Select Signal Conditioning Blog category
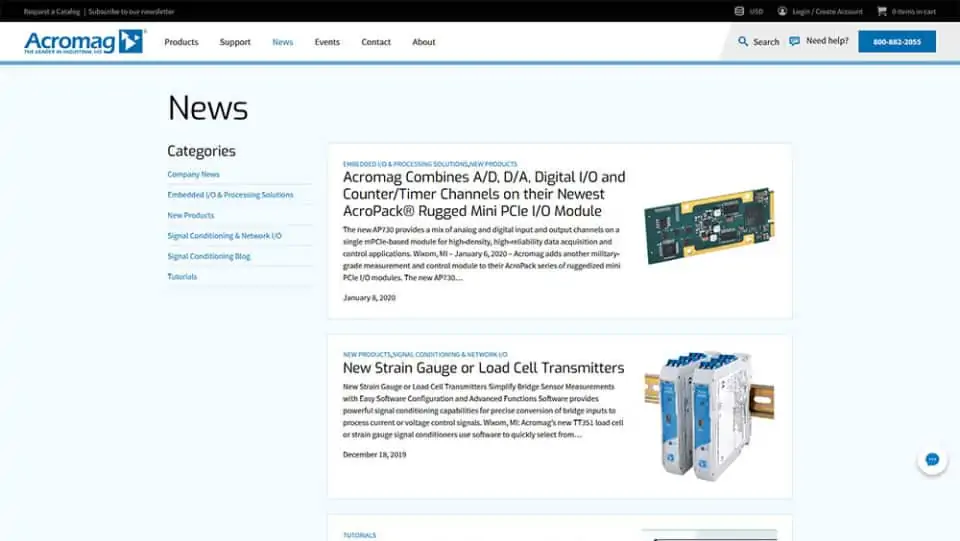The width and height of the screenshot is (960, 541). [209, 256]
